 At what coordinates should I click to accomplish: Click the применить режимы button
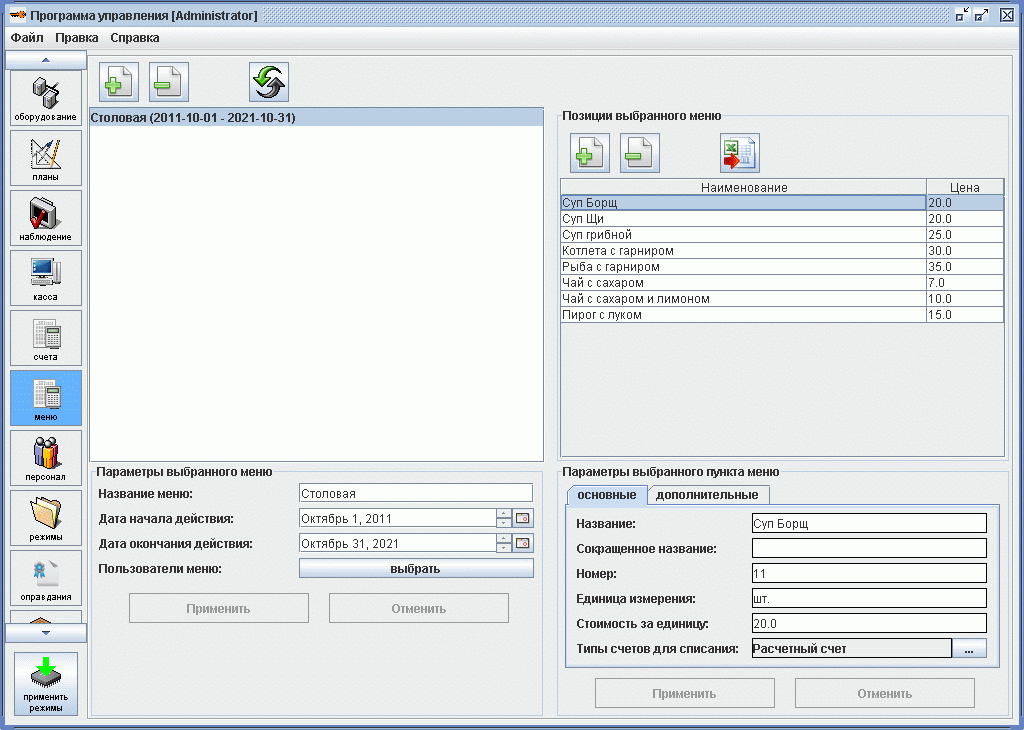click(46, 685)
